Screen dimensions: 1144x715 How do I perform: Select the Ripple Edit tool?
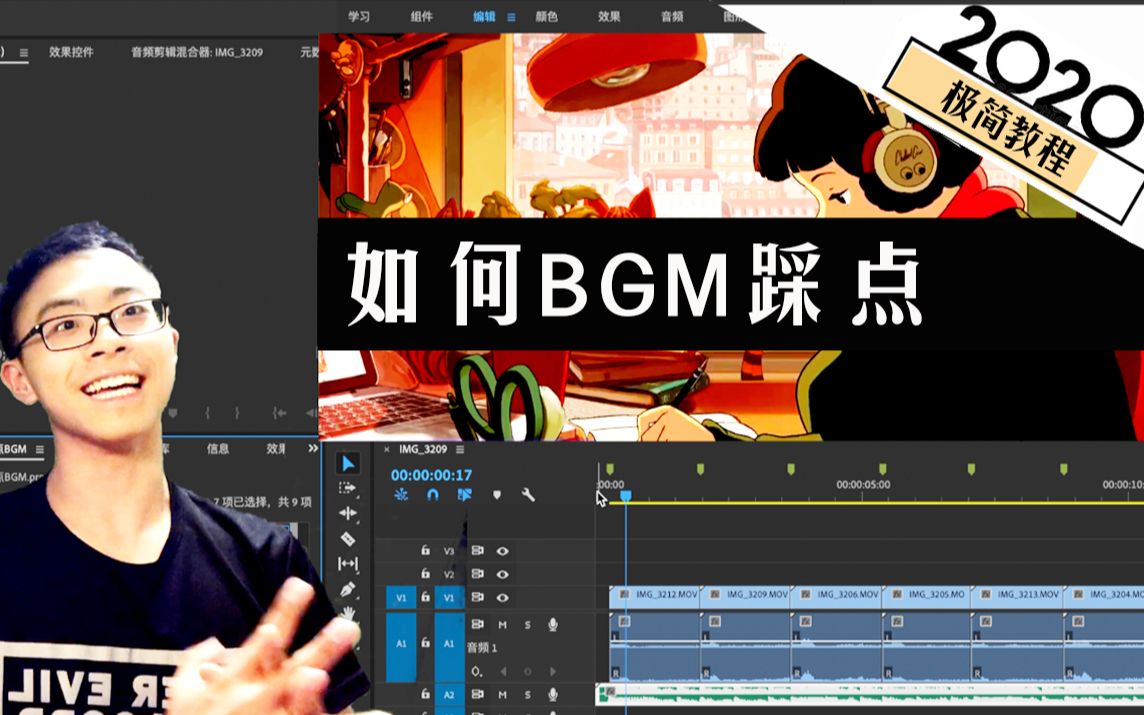pos(347,511)
